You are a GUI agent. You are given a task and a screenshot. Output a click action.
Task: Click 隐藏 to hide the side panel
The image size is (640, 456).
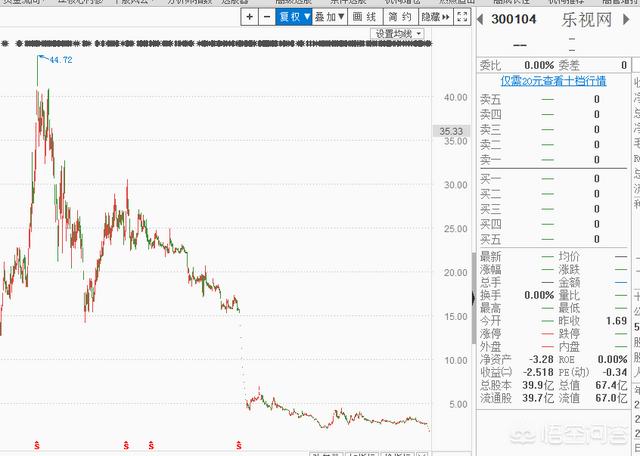(435, 17)
